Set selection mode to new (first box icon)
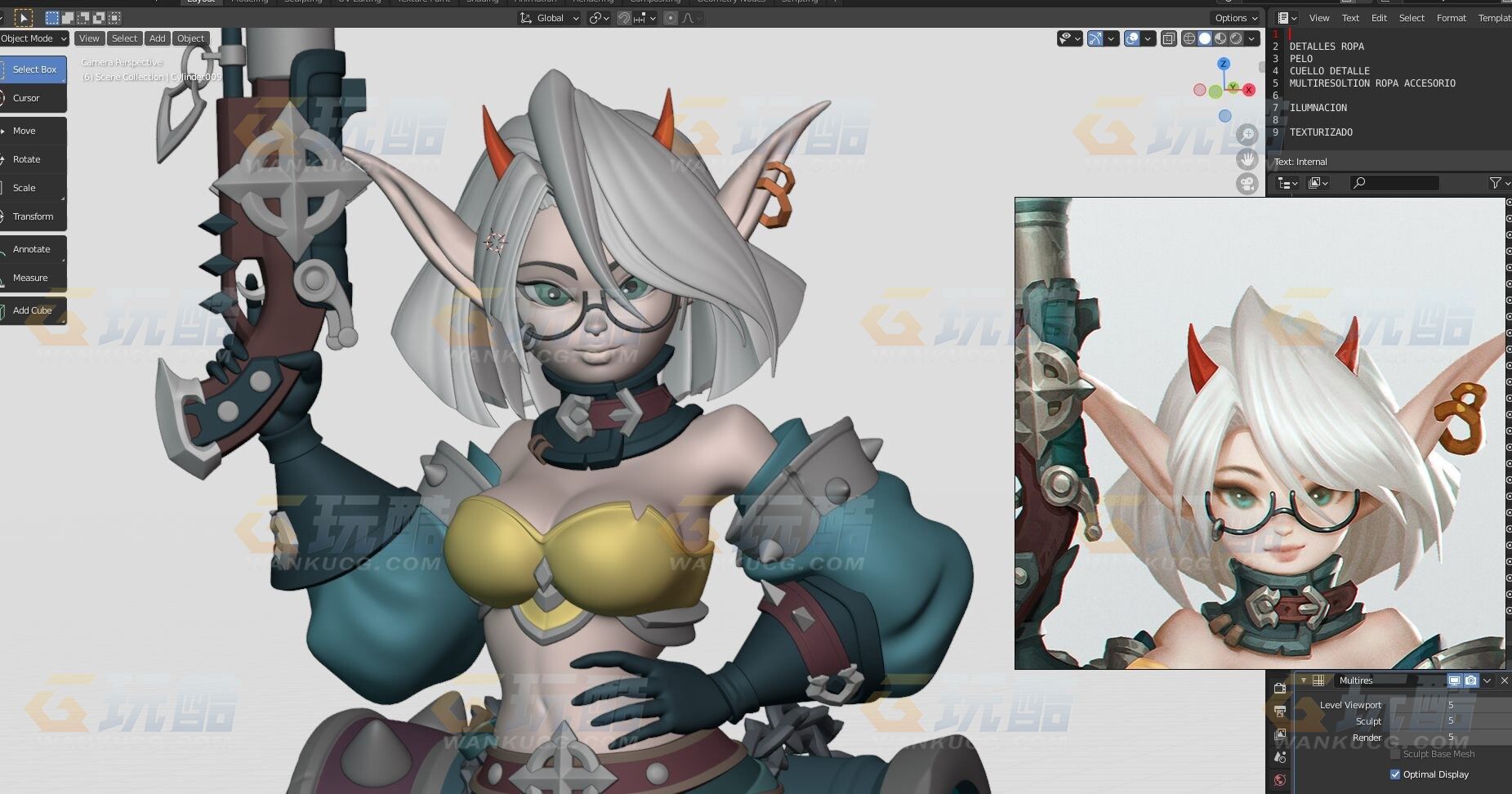1512x794 pixels. (52, 17)
